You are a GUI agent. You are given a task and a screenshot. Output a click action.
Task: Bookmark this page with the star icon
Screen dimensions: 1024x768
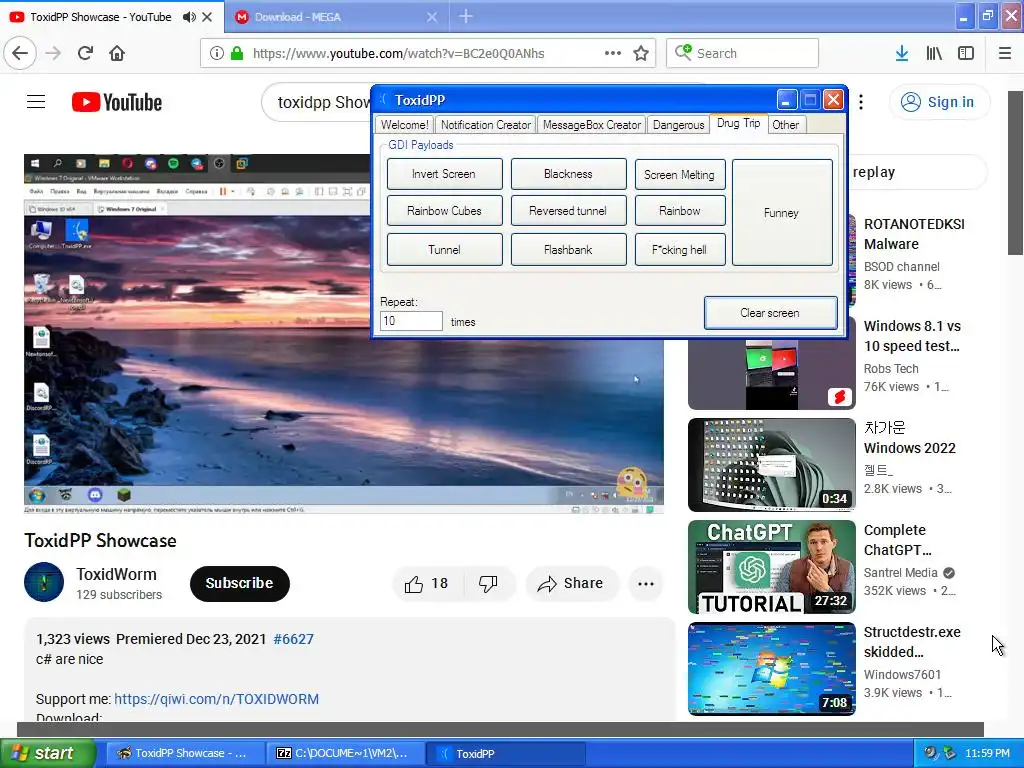pos(641,53)
